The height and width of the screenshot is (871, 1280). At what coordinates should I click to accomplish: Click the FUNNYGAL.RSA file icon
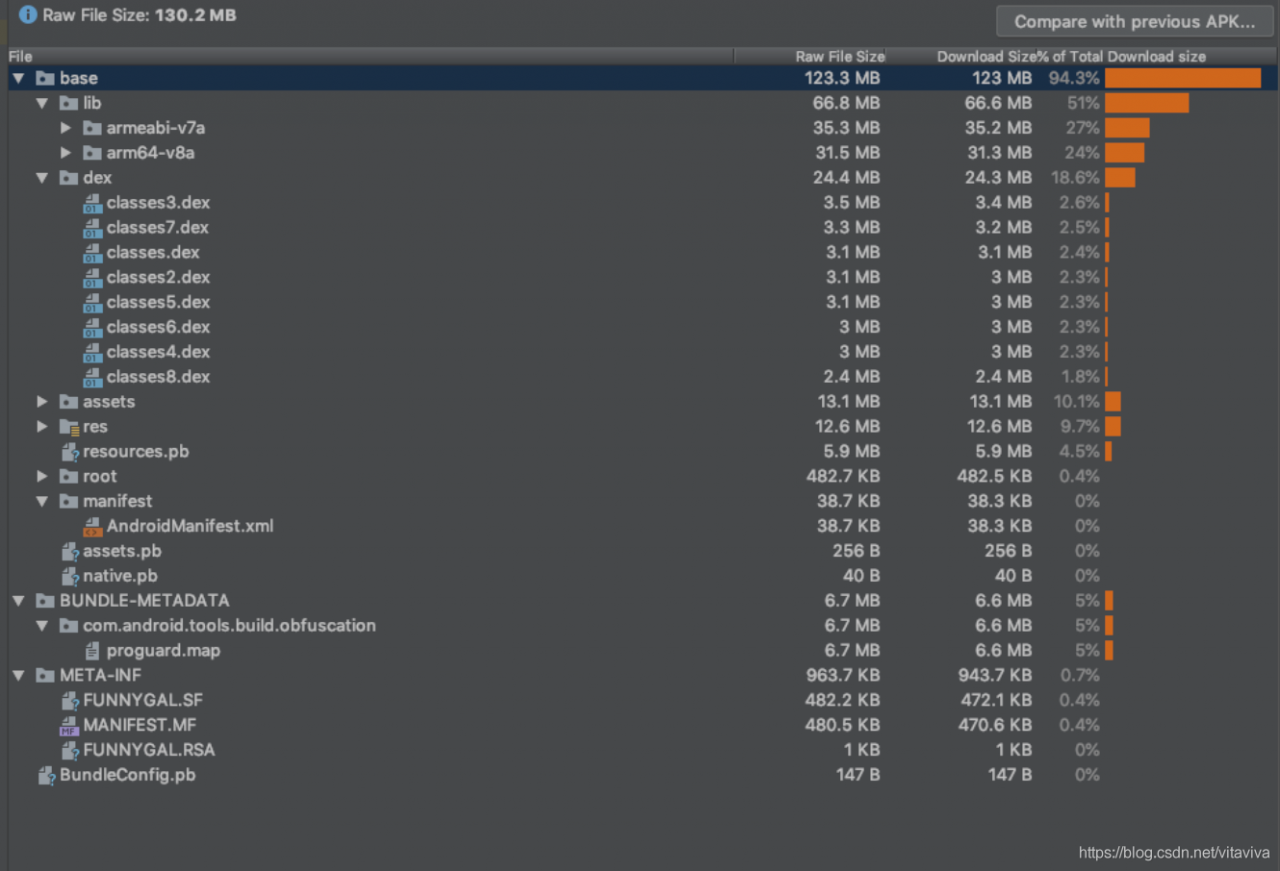tap(70, 750)
